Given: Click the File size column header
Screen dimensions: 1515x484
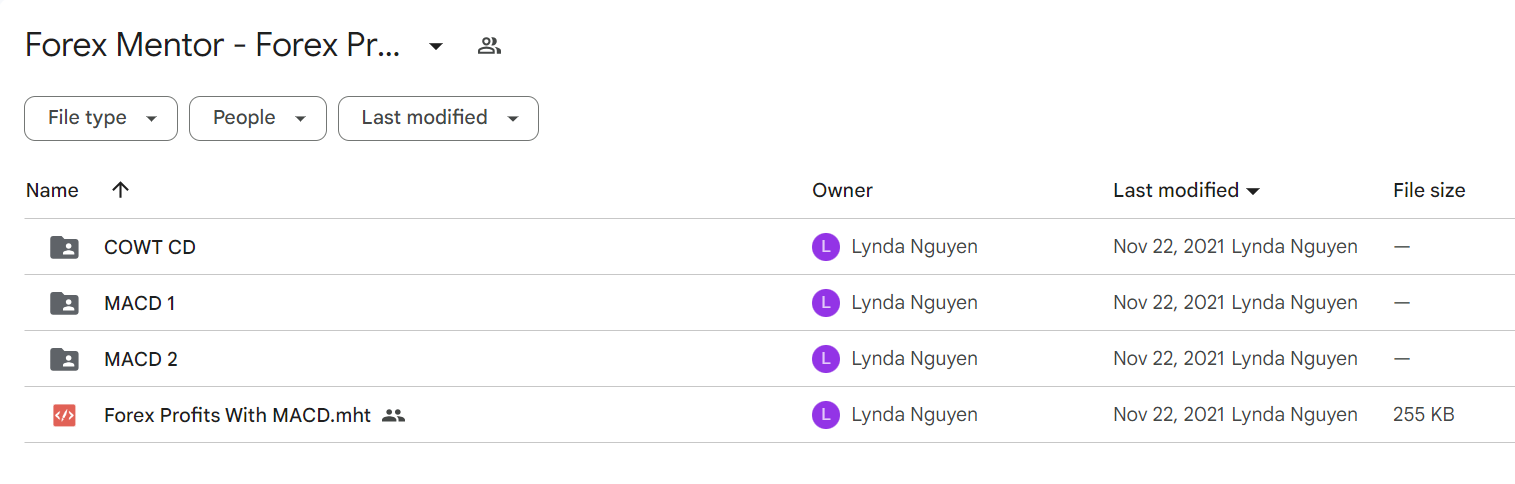Looking at the screenshot, I should pyautogui.click(x=1429, y=190).
